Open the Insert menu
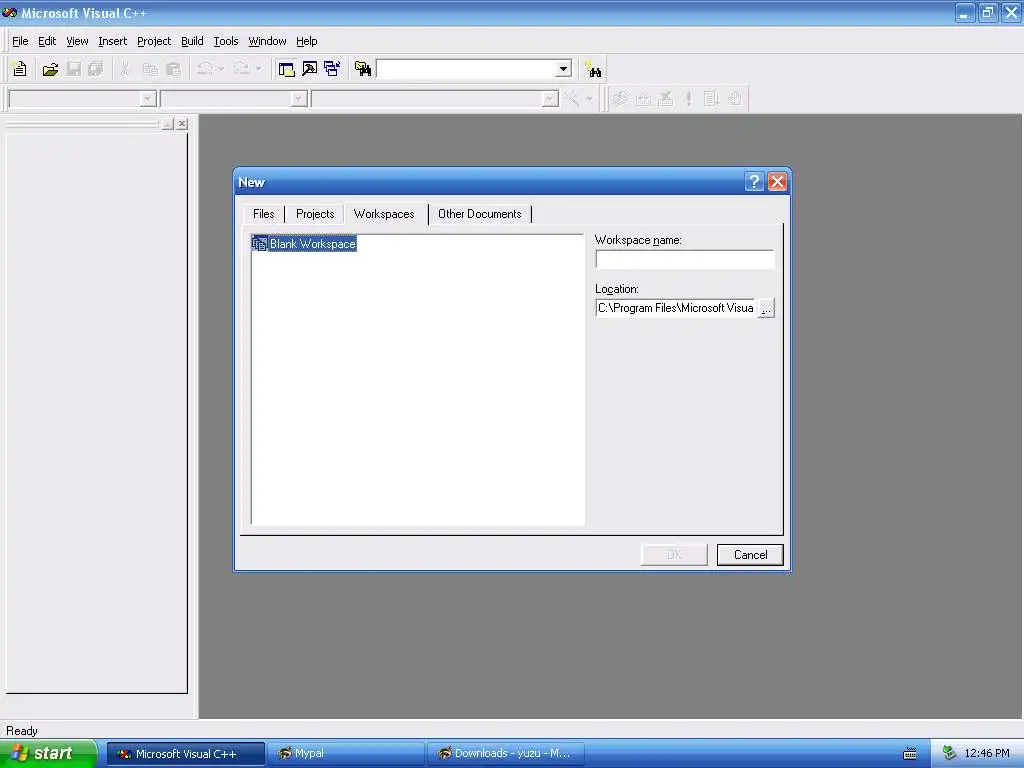 click(x=112, y=41)
